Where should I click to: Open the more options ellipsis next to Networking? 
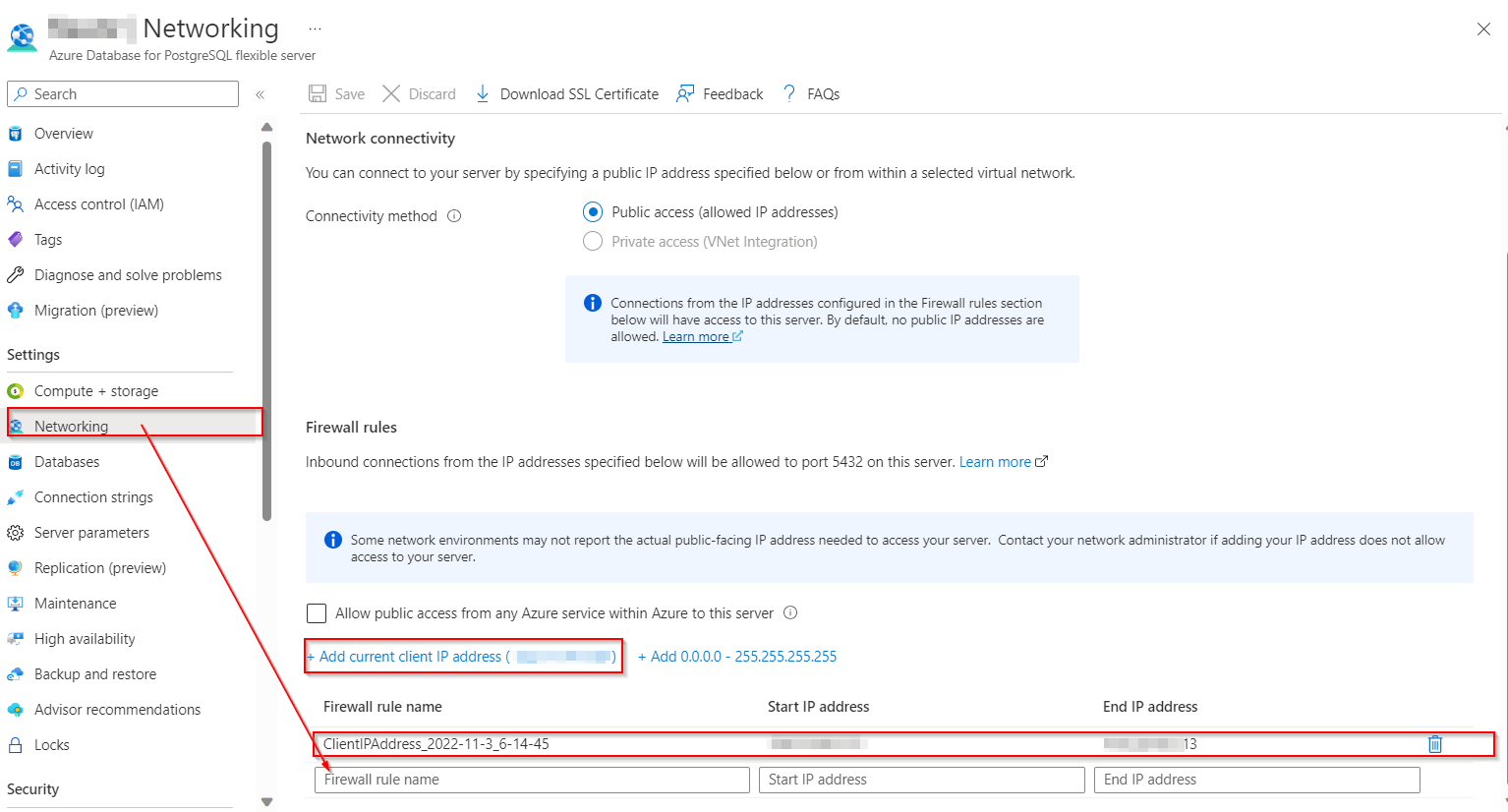315,29
